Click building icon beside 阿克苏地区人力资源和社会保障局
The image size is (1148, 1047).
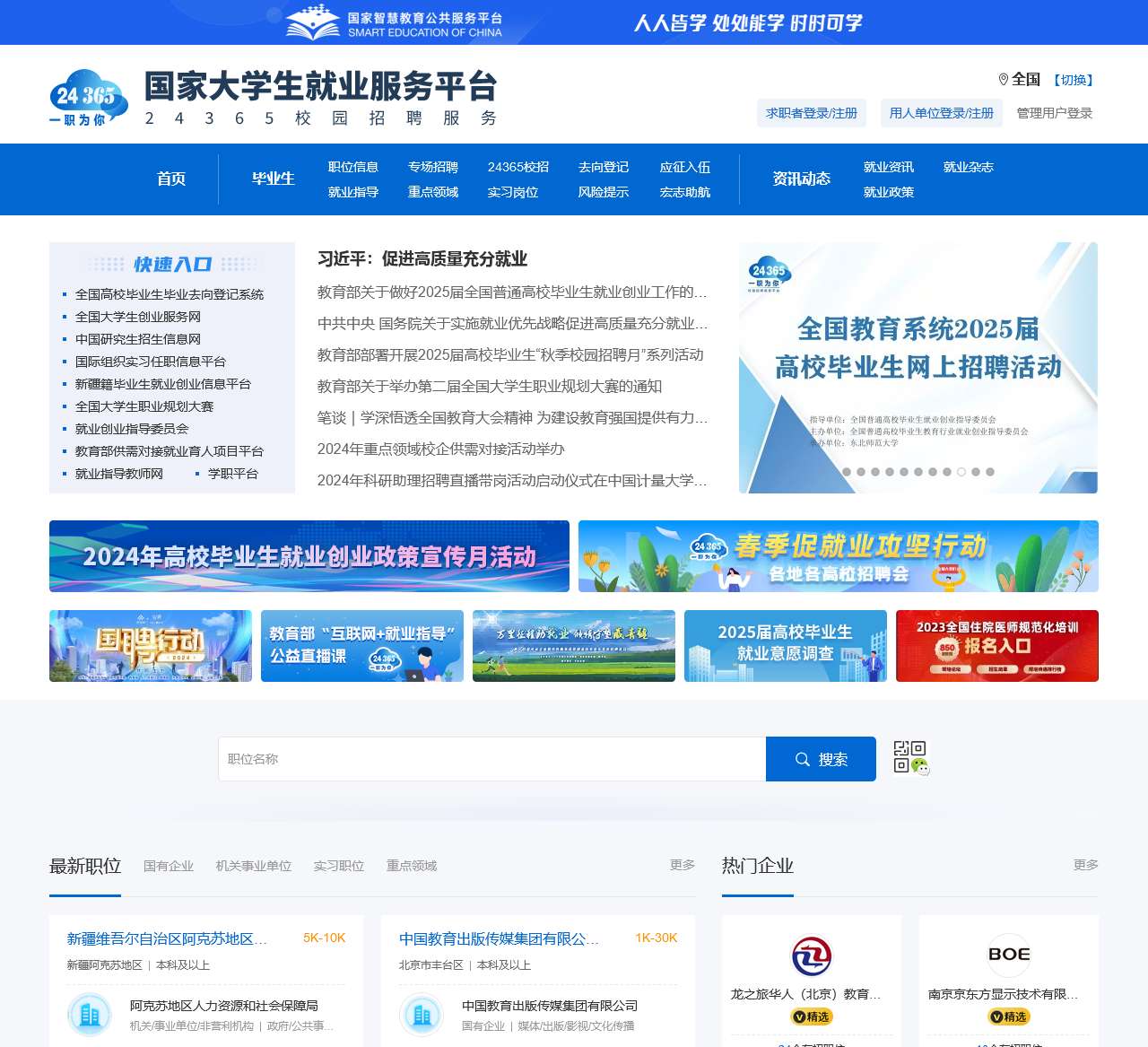pyautogui.click(x=90, y=1015)
